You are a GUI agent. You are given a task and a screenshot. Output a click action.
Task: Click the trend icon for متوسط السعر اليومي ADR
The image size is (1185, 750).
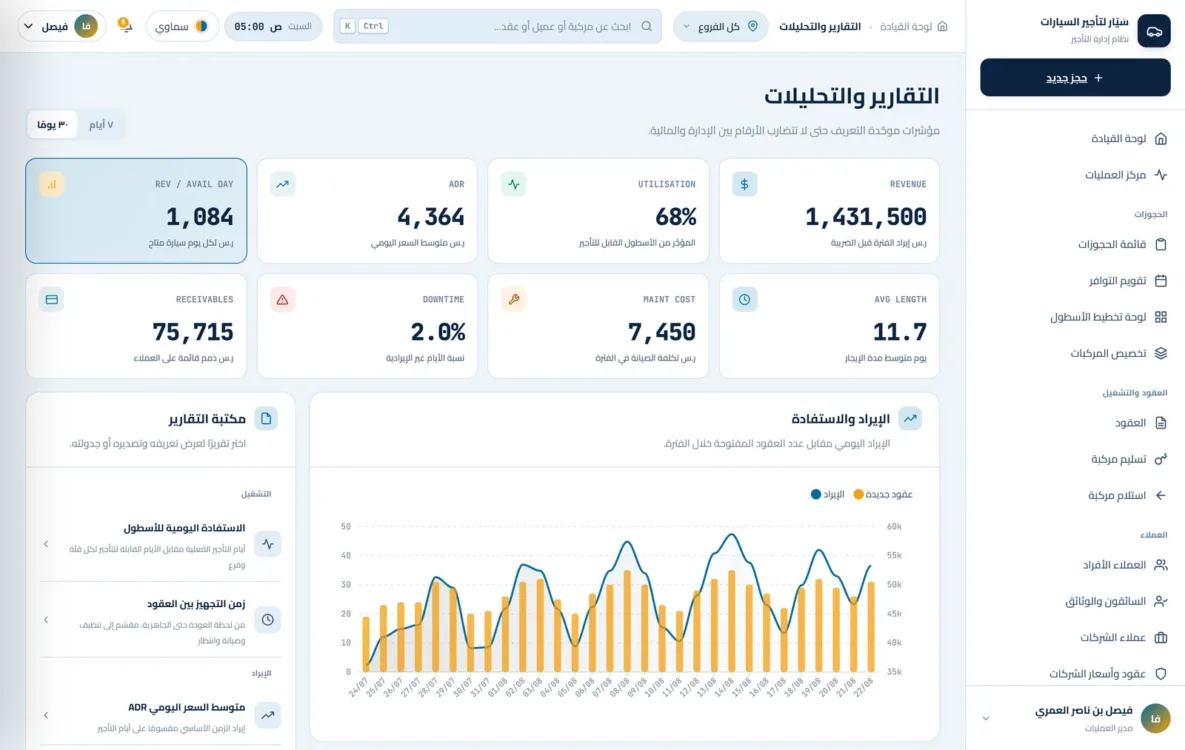[268, 714]
